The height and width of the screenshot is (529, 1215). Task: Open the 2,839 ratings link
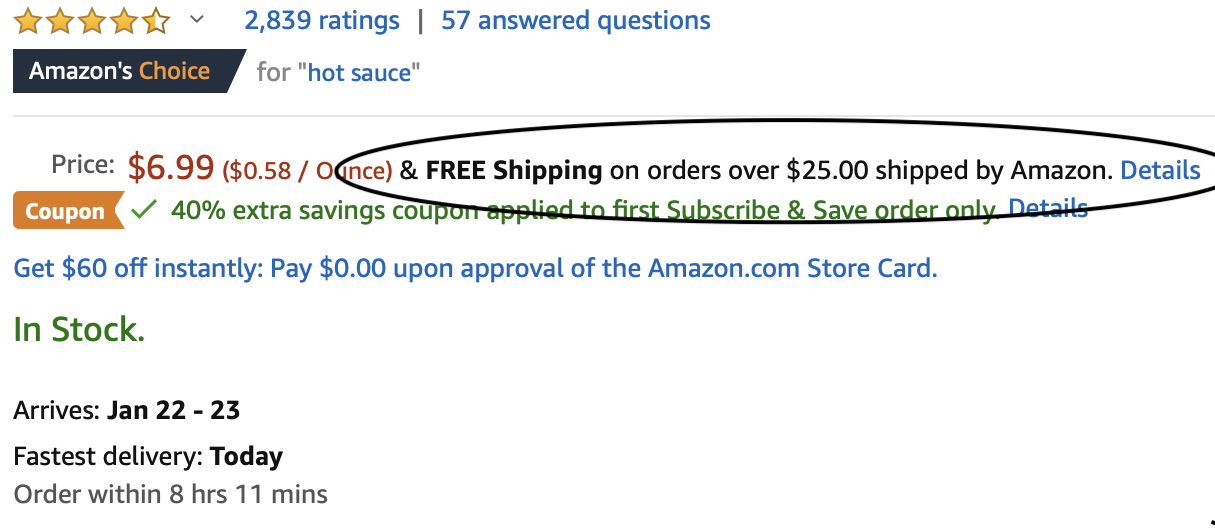(322, 20)
